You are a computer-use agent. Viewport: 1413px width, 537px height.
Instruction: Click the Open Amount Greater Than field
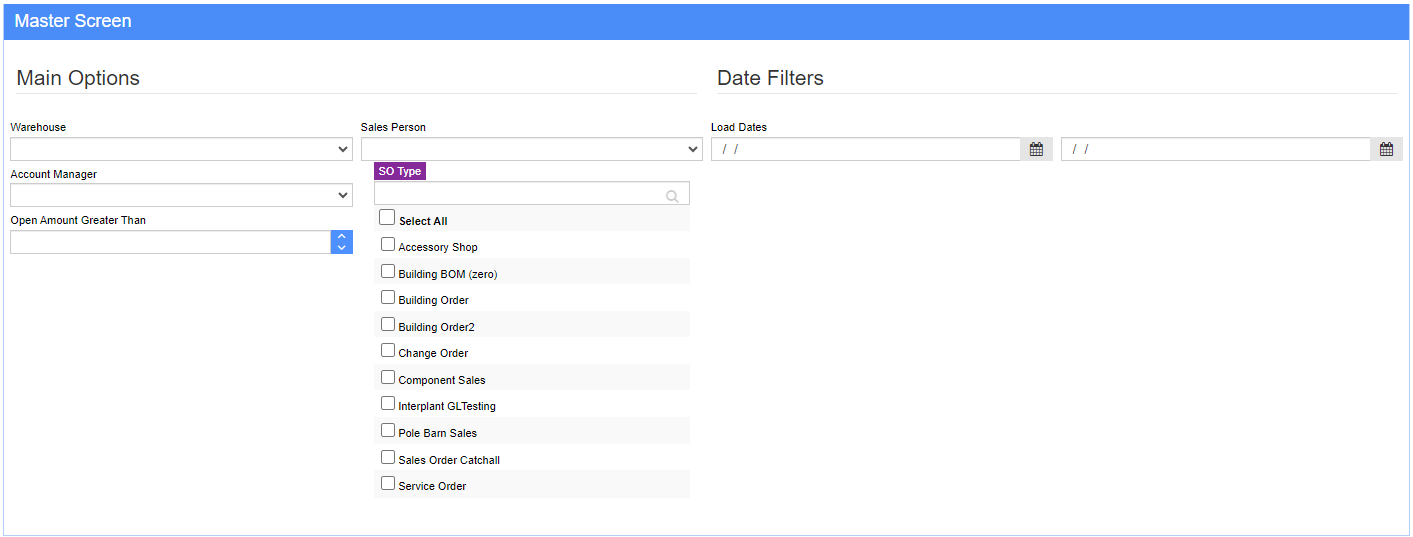point(171,242)
